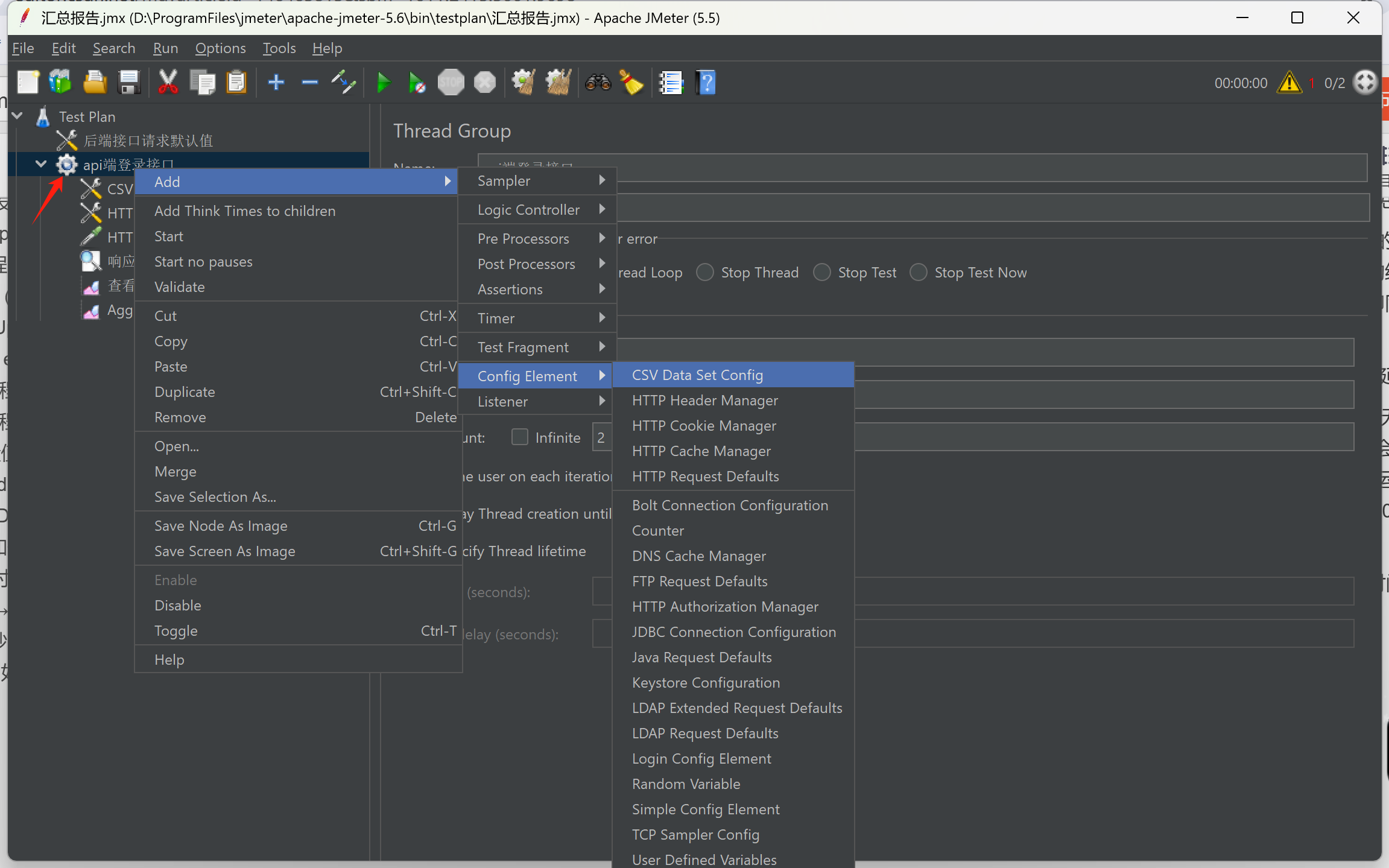1389x868 pixels.
Task: Choose JDBC Connection Configuration
Action: (733, 632)
